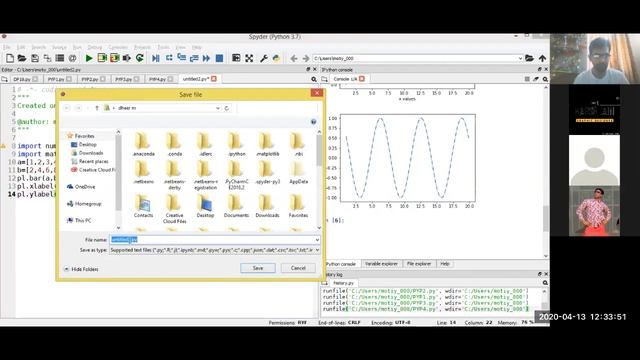
Task: Click the blue Debug file icon
Action: (x=156, y=58)
